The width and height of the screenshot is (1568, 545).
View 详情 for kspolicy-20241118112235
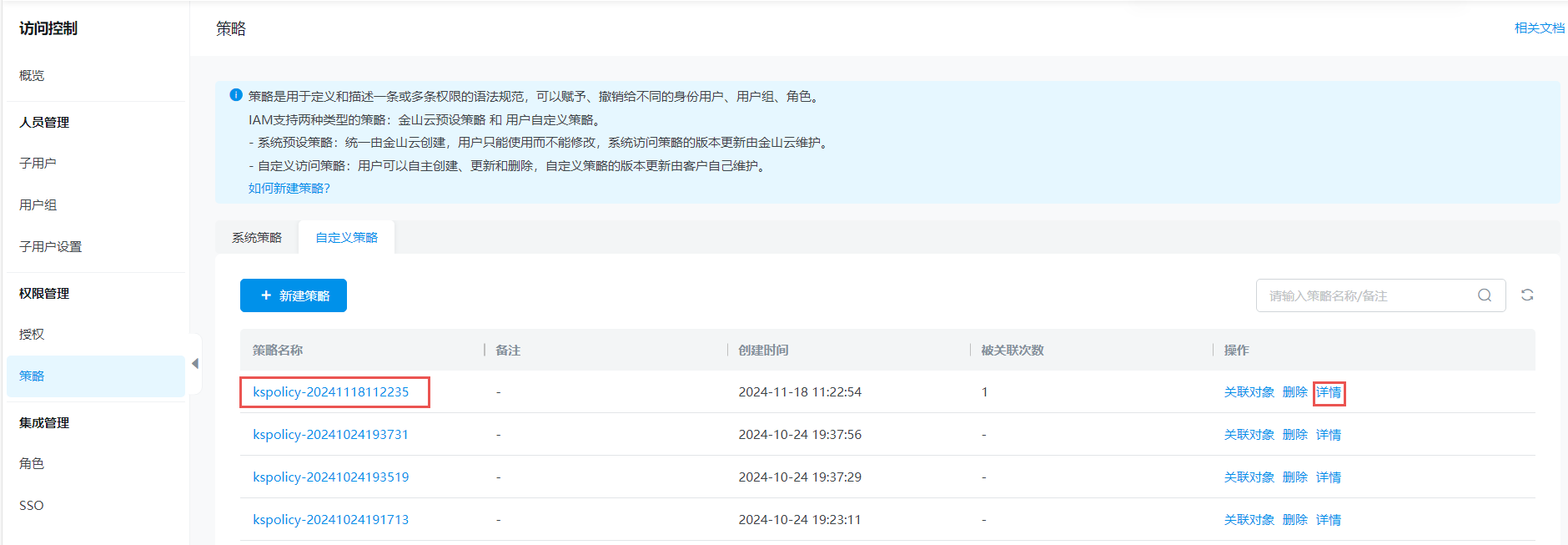click(1329, 392)
